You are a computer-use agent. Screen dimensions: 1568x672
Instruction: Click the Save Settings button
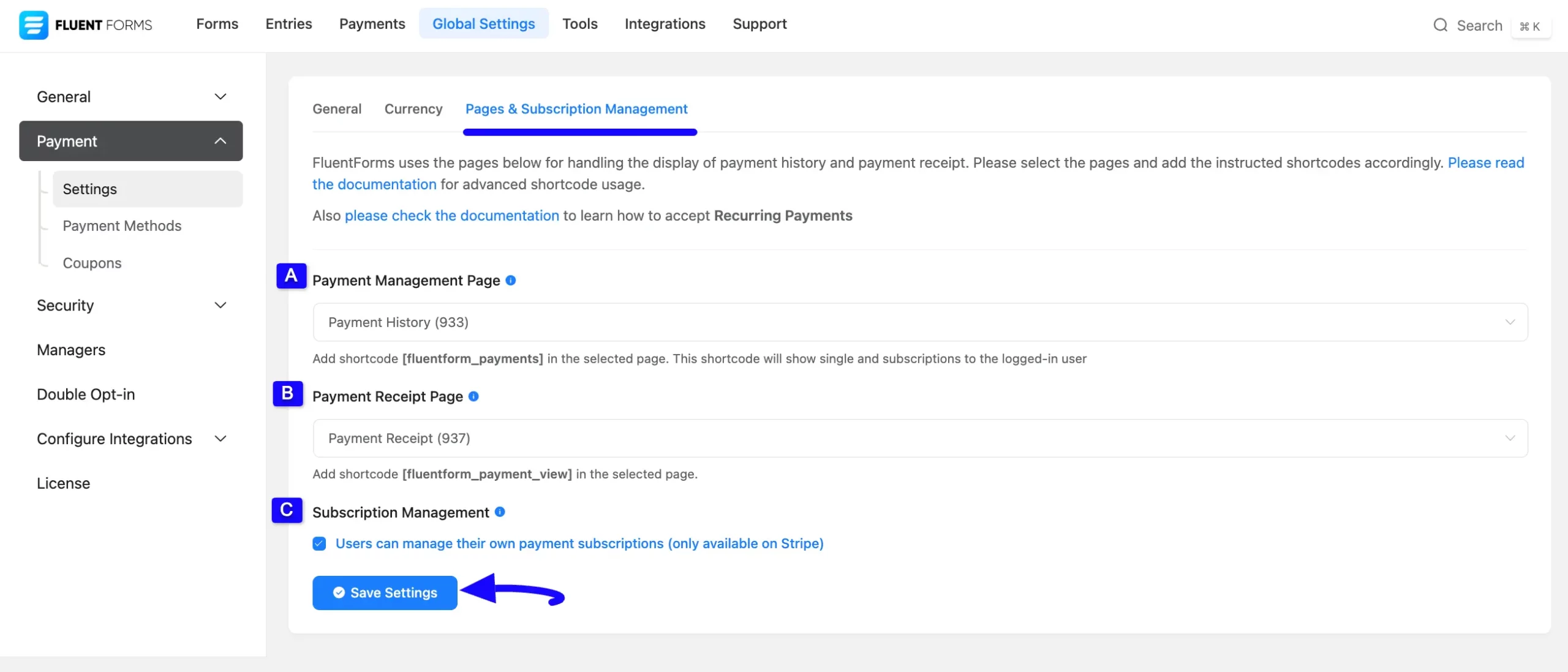(x=385, y=592)
